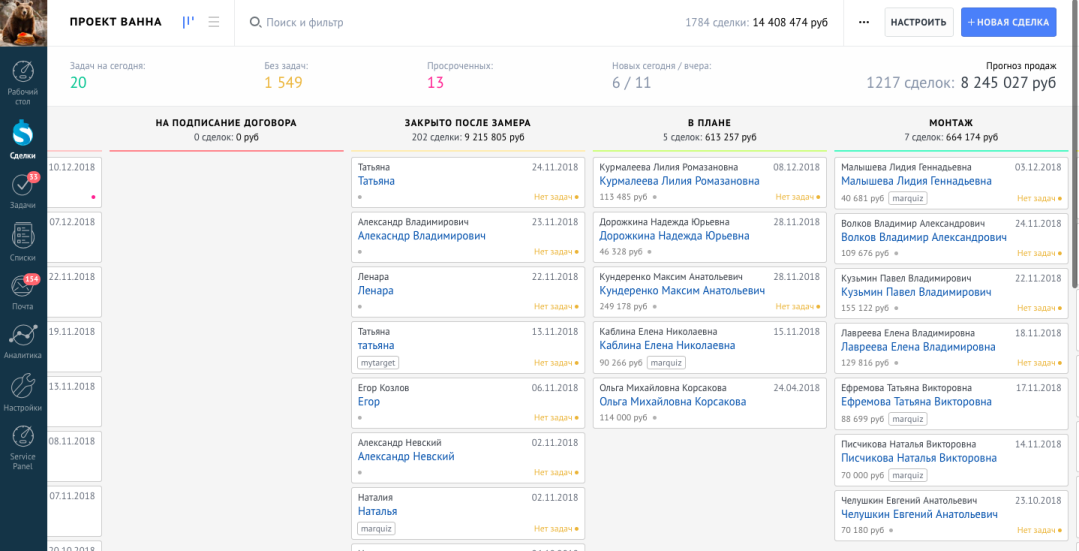Open the Настройки settings icon
Image resolution: width=1079 pixels, height=551 pixels.
click(x=23, y=392)
